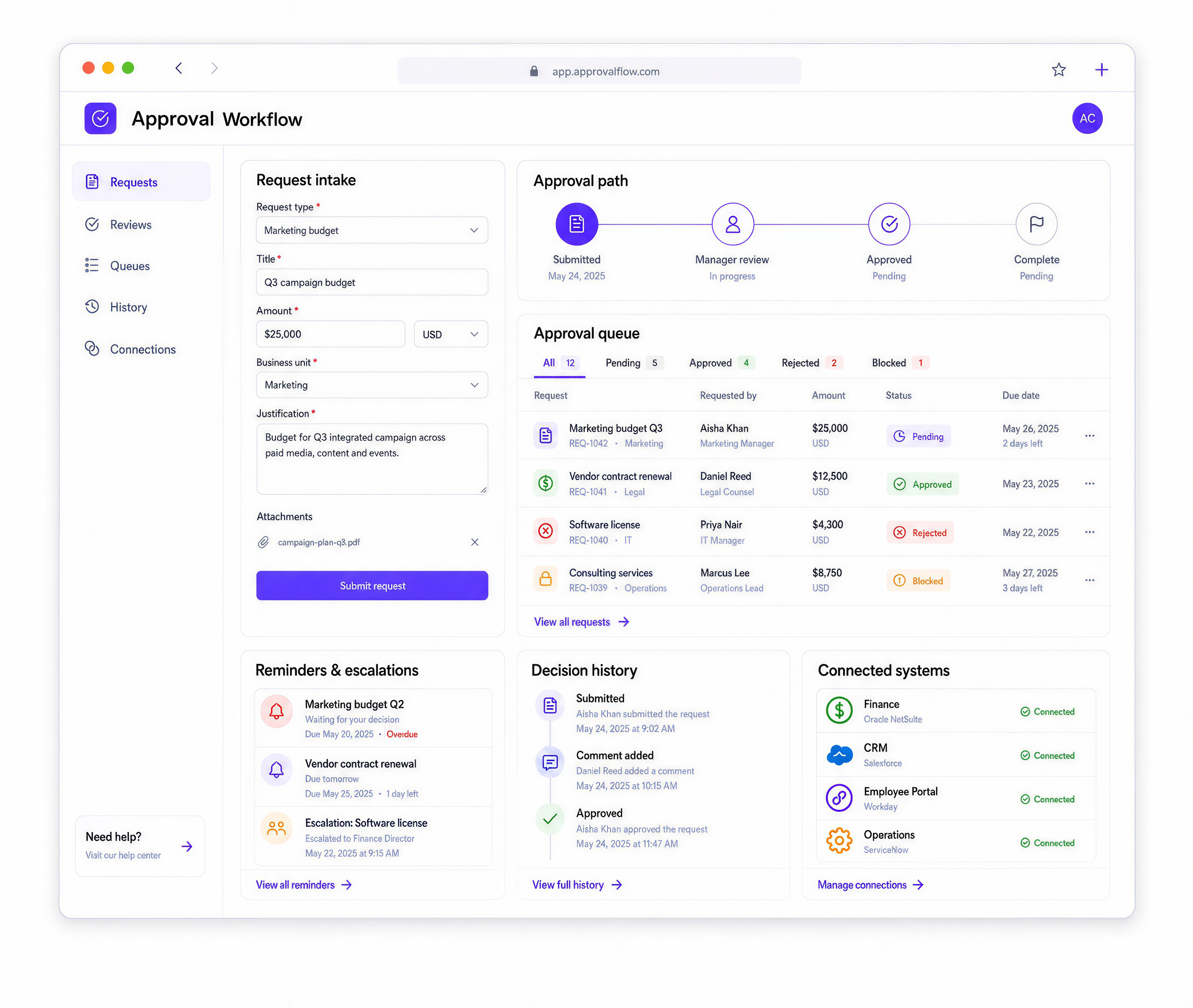
Task: Remove the campaign-plan-q3.pdf attachment
Action: (x=475, y=542)
